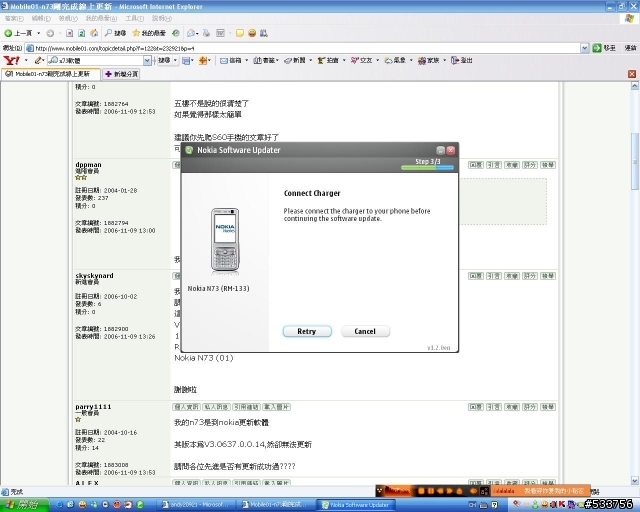Click the smiley Messenger icon in toolbar
The height and width of the screenshot is (512, 640).
(252, 33)
